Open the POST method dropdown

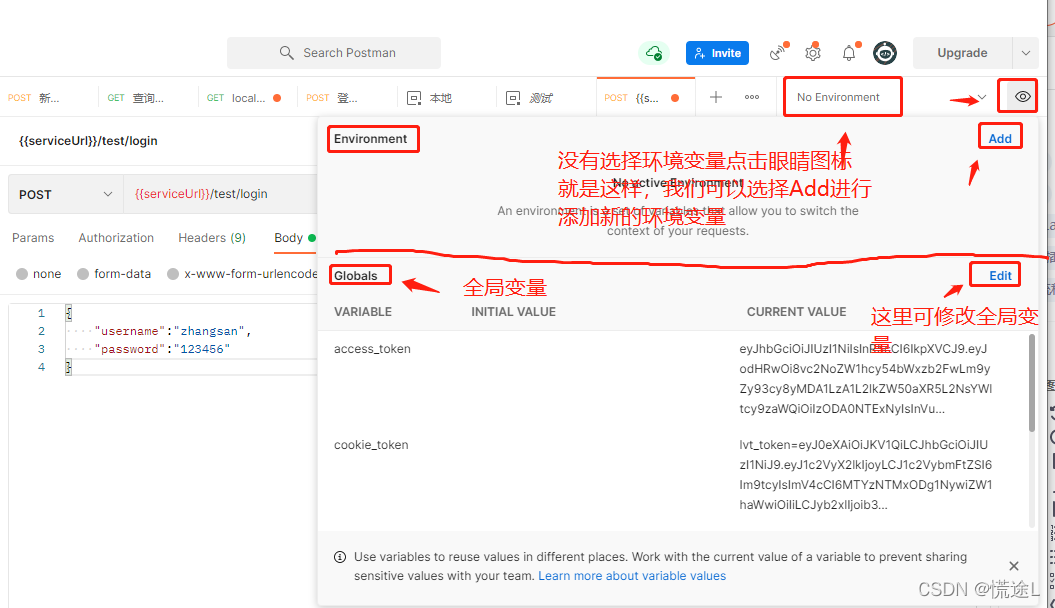tap(65, 194)
